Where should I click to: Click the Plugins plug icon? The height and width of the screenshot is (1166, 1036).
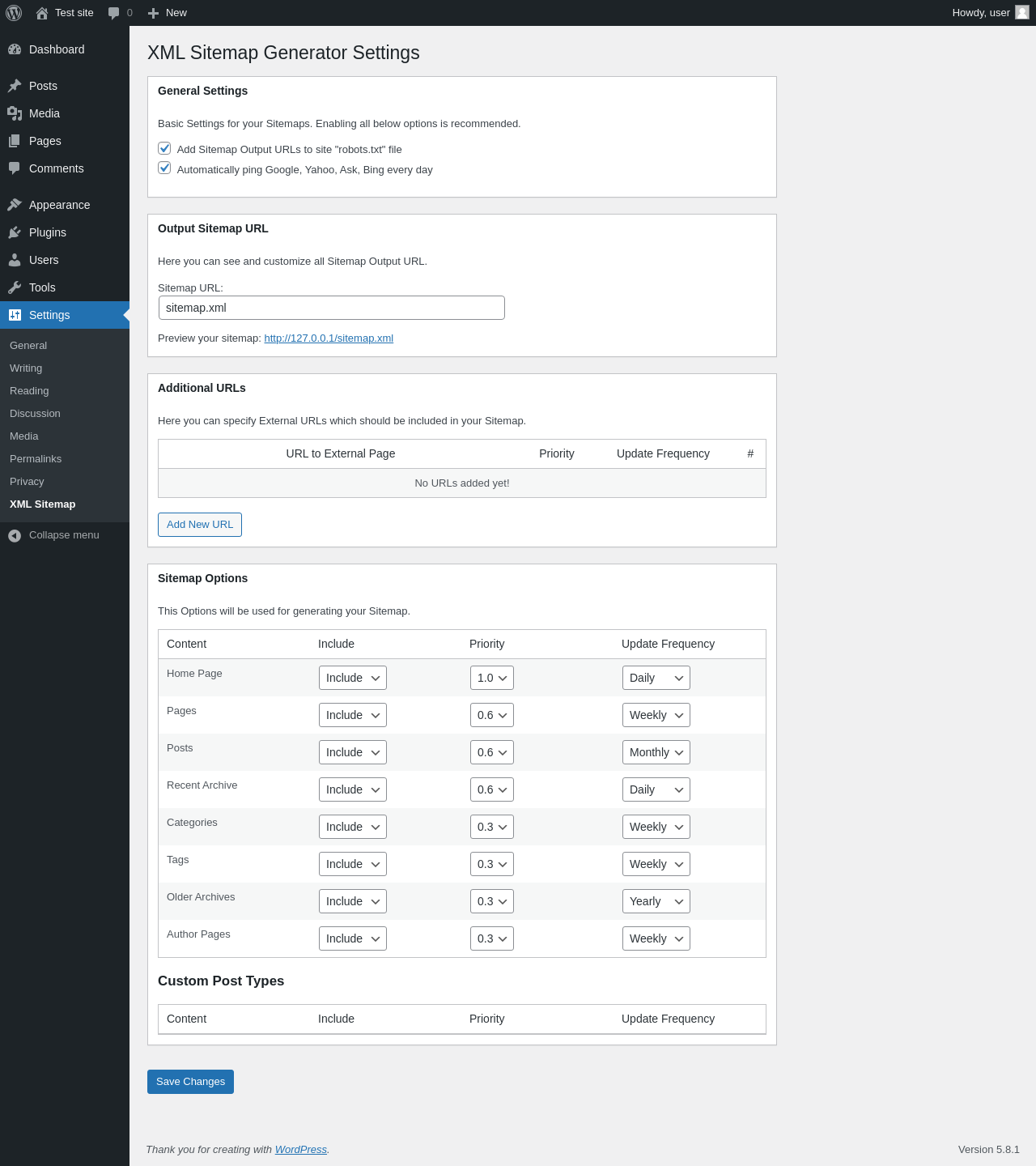point(15,232)
